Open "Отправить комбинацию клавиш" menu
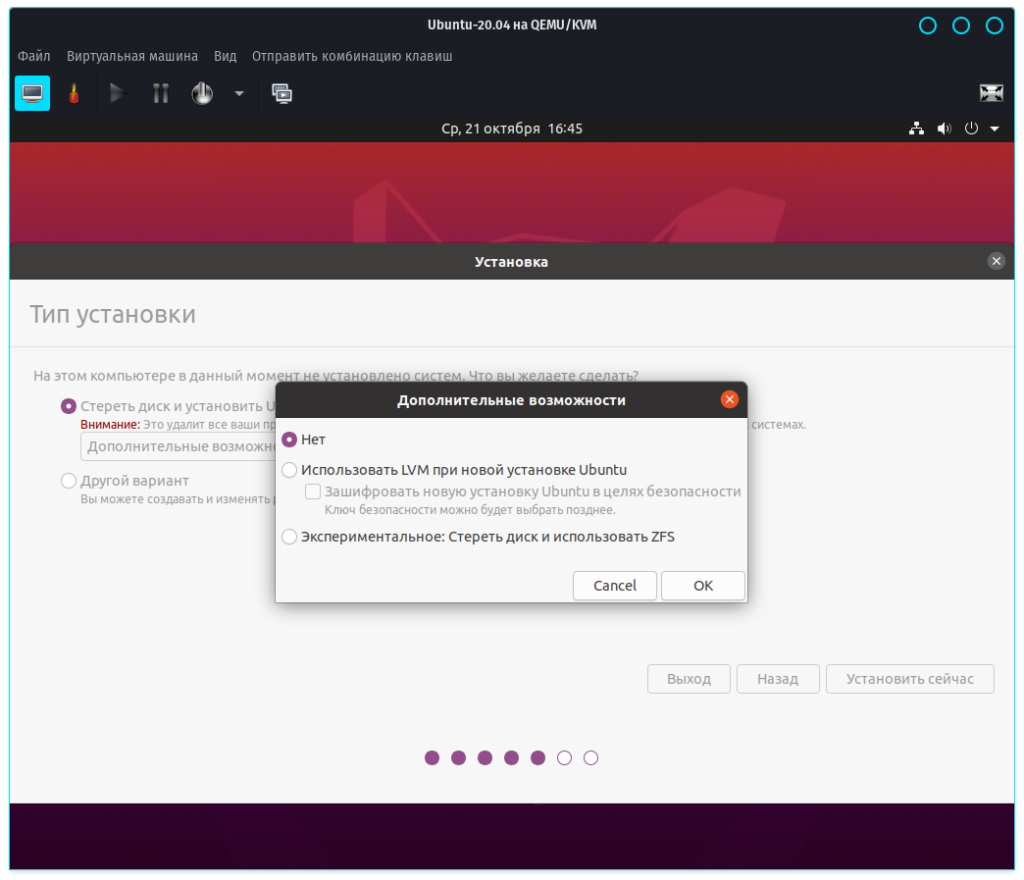Screen dimensions: 1024x880 pos(352,56)
